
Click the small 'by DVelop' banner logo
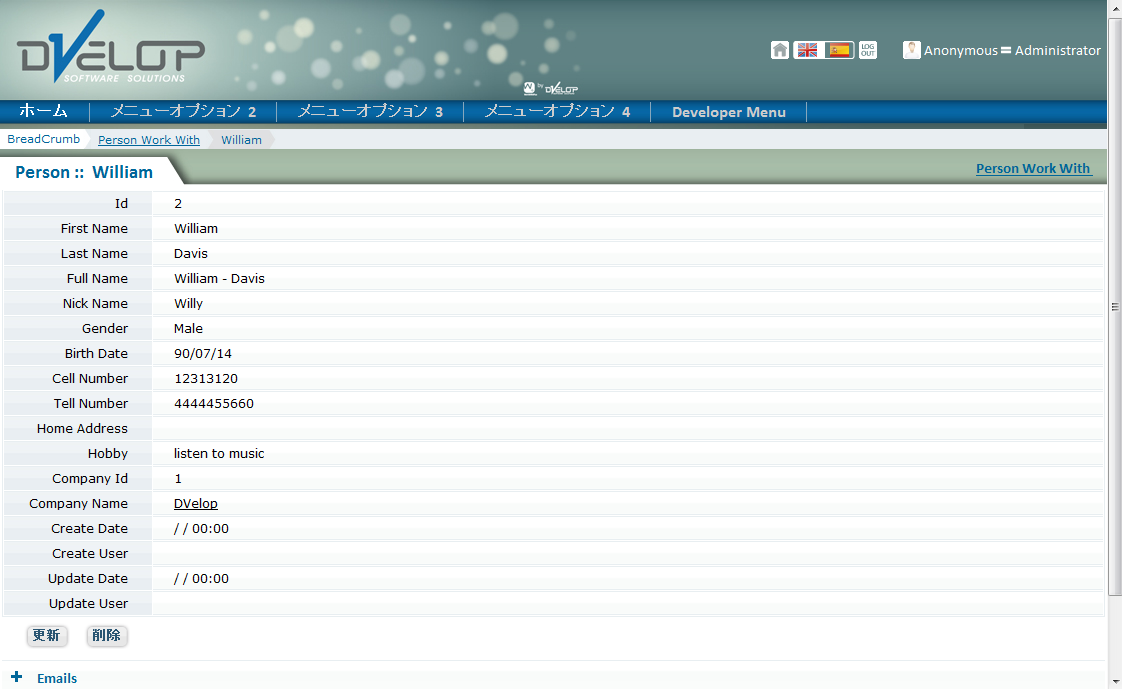[x=551, y=88]
